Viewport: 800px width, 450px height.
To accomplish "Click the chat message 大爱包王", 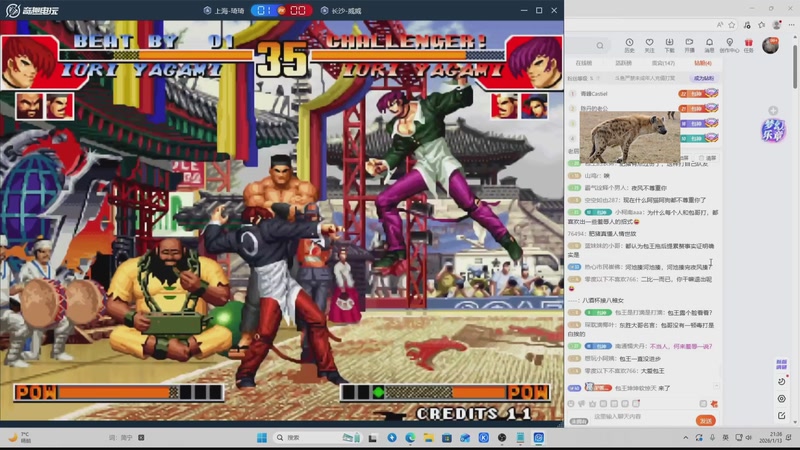I will tap(652, 371).
